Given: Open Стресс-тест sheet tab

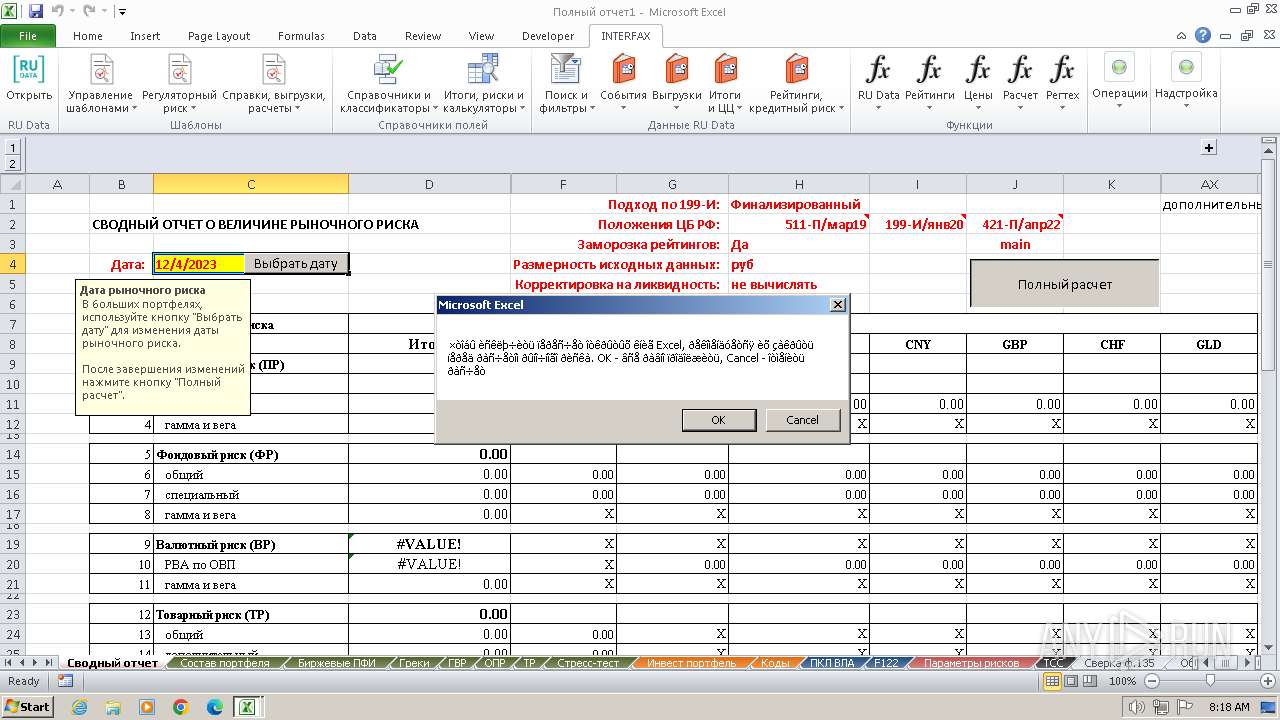Looking at the screenshot, I should [x=588, y=663].
